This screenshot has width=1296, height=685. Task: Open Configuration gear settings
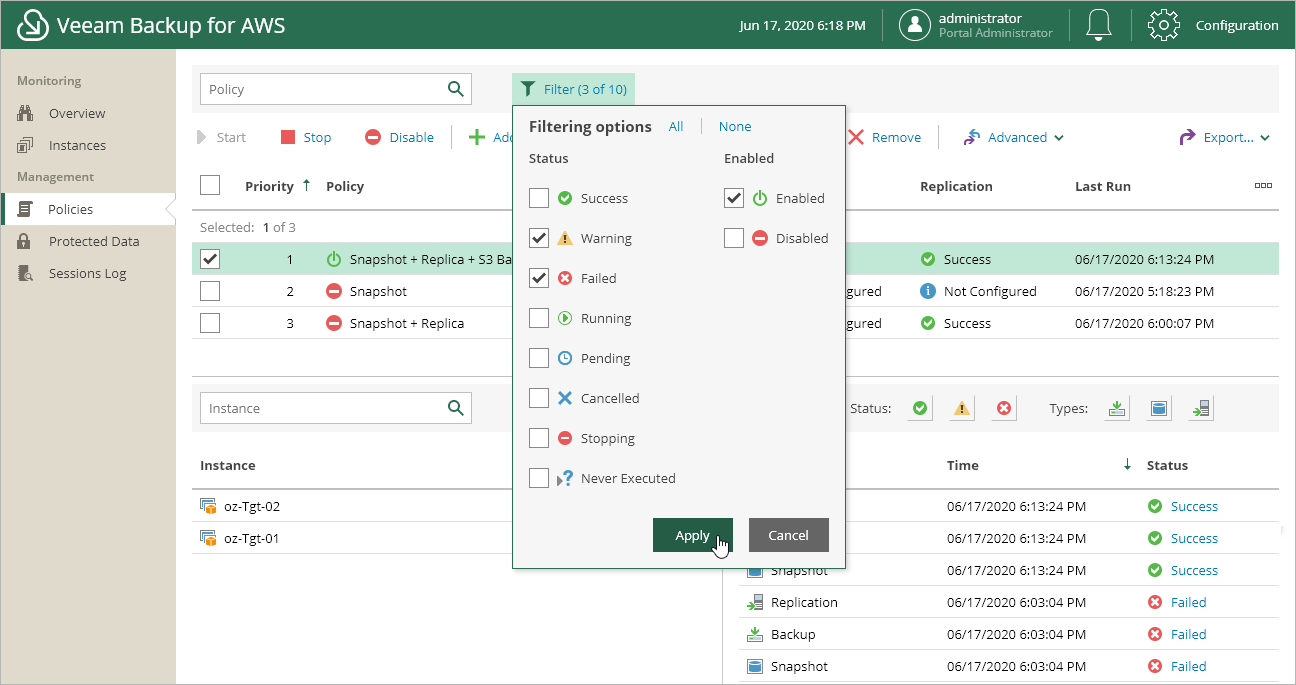[1164, 25]
